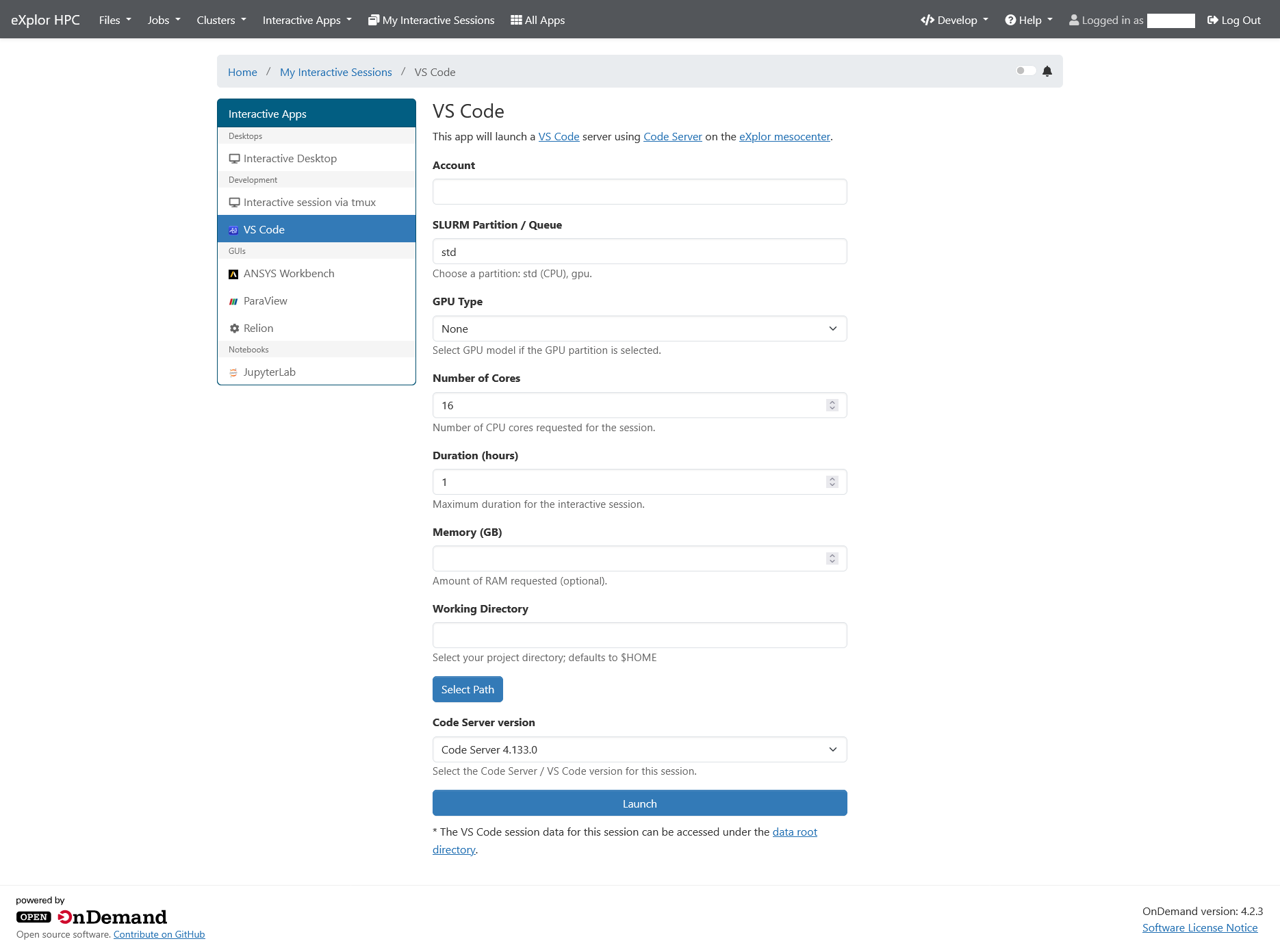Click the ParaView icon
Screen dimensions: 1280x952
[x=233, y=301]
